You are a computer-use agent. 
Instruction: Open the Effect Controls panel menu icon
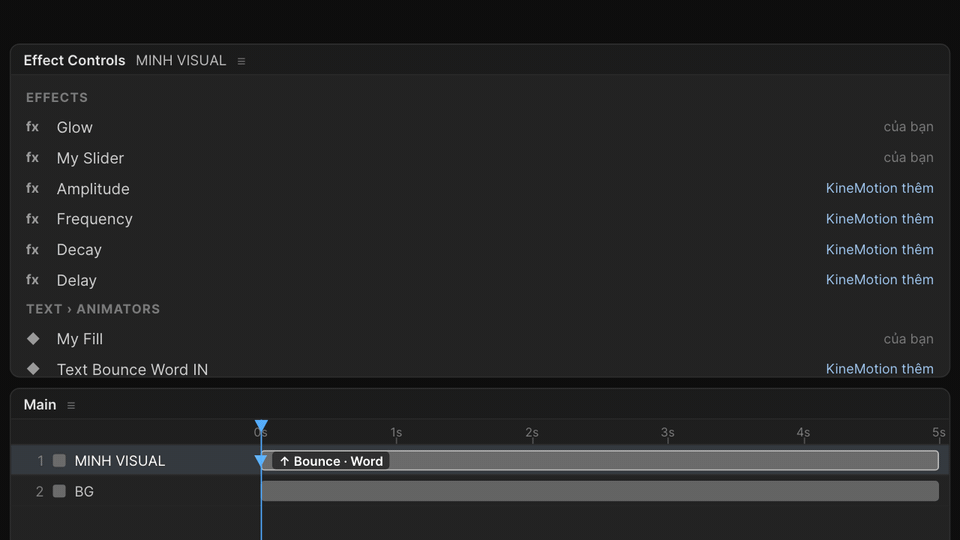[241, 61]
